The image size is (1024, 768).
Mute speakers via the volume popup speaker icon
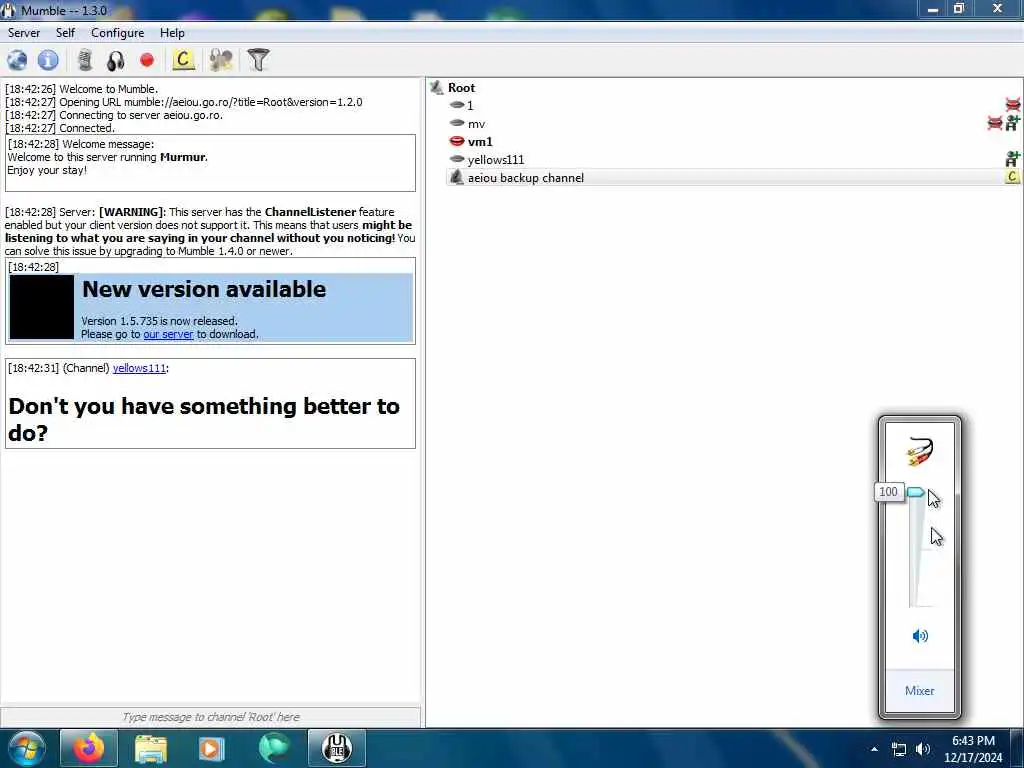point(920,636)
